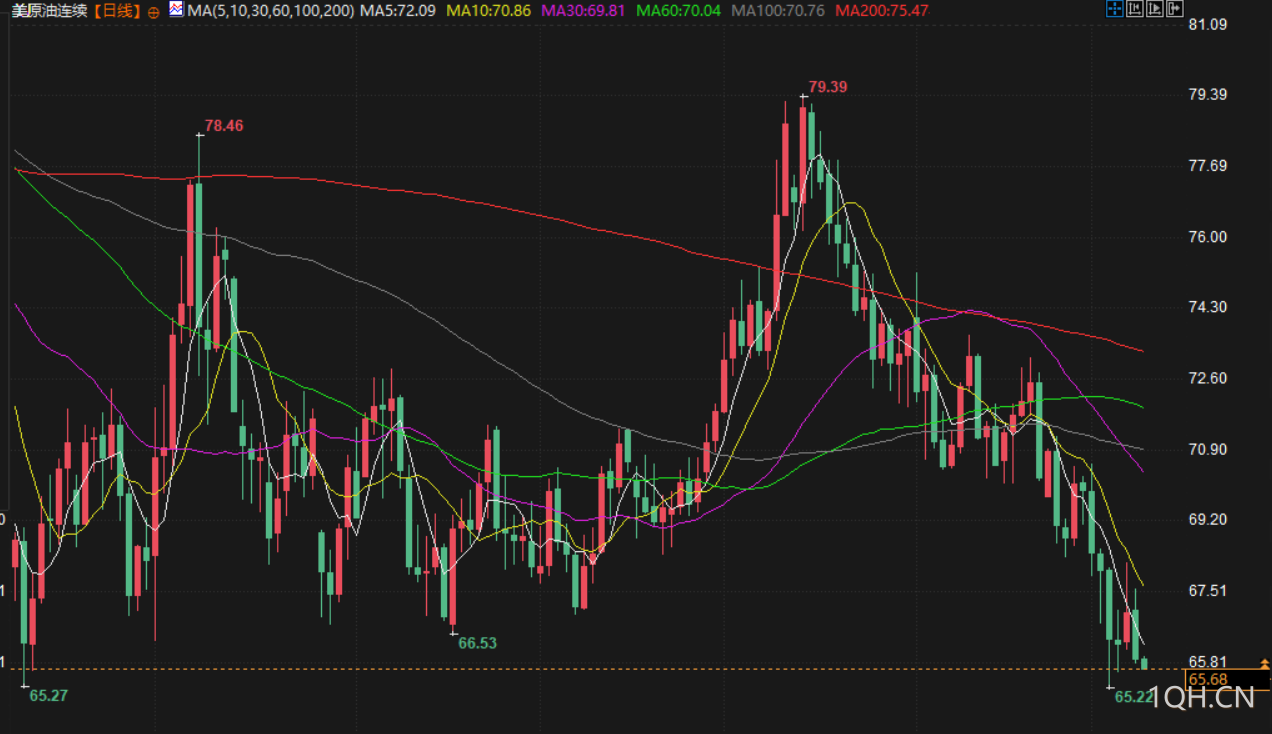Click the magenta MA30:69.81 legend label
Image resolution: width=1272 pixels, height=734 pixels.
pyautogui.click(x=582, y=11)
